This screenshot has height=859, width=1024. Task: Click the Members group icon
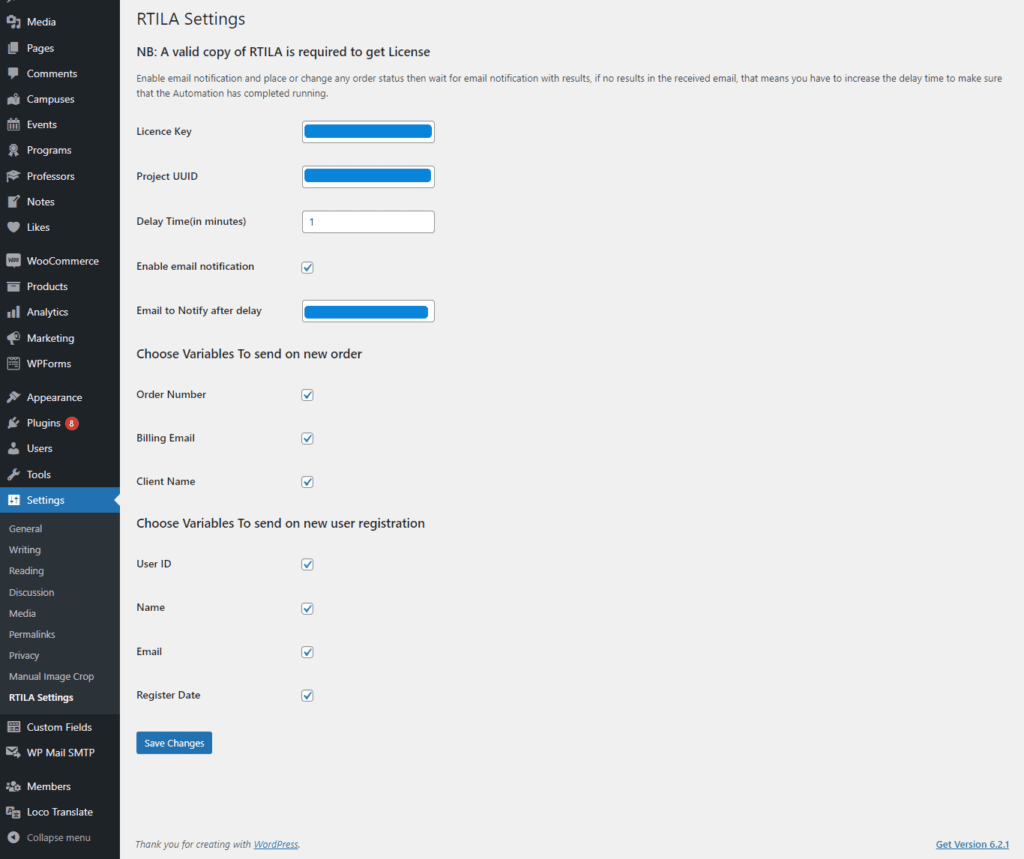coord(13,786)
